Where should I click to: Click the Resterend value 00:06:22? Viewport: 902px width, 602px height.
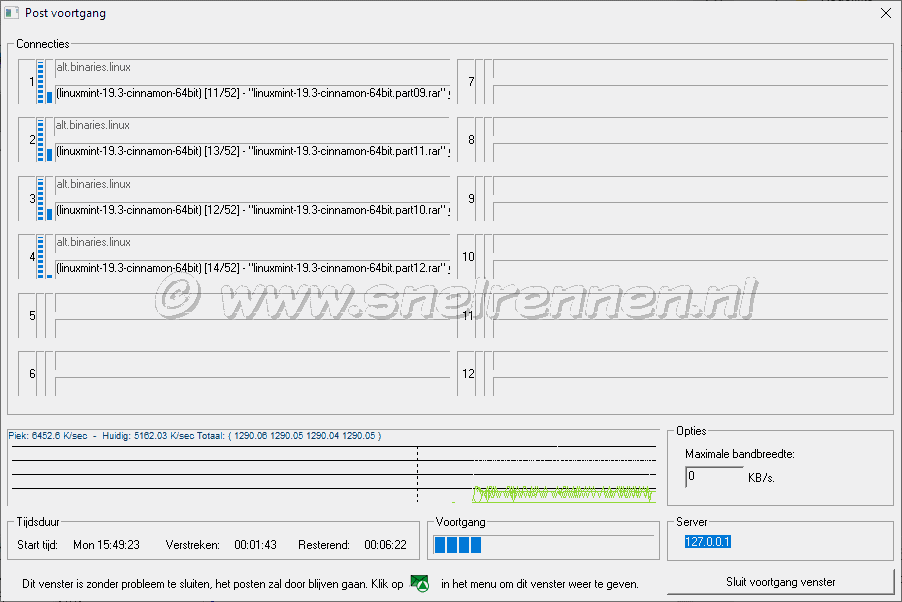tap(385, 545)
